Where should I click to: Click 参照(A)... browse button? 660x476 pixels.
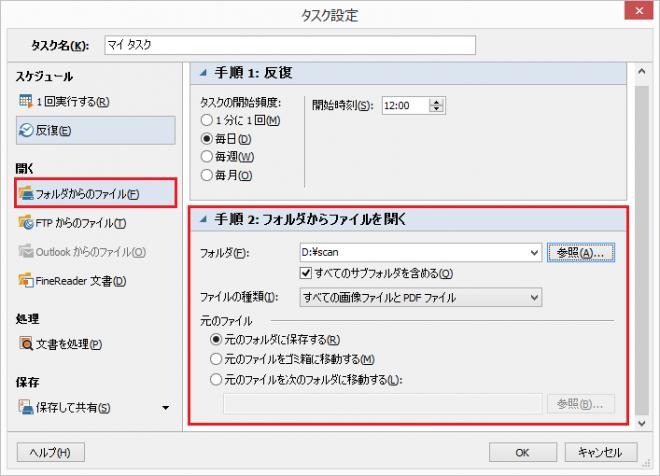tap(581, 253)
